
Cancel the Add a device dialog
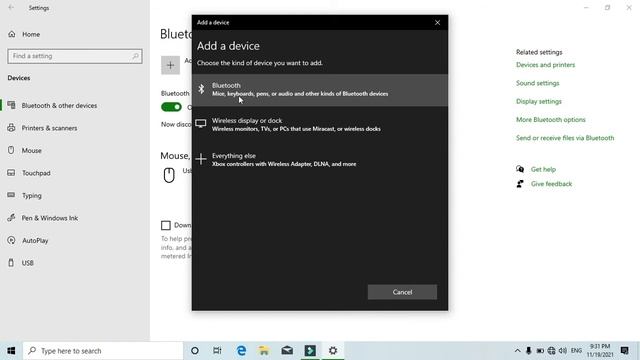click(x=402, y=292)
